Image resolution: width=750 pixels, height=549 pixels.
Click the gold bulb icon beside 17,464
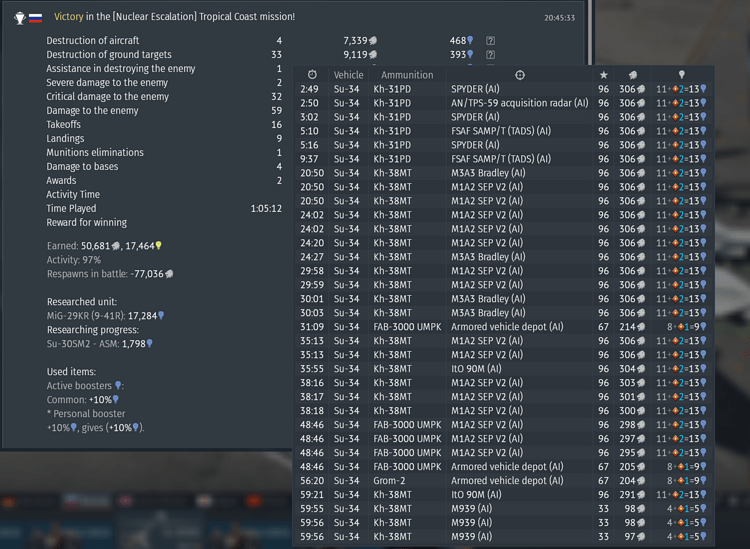(158, 246)
